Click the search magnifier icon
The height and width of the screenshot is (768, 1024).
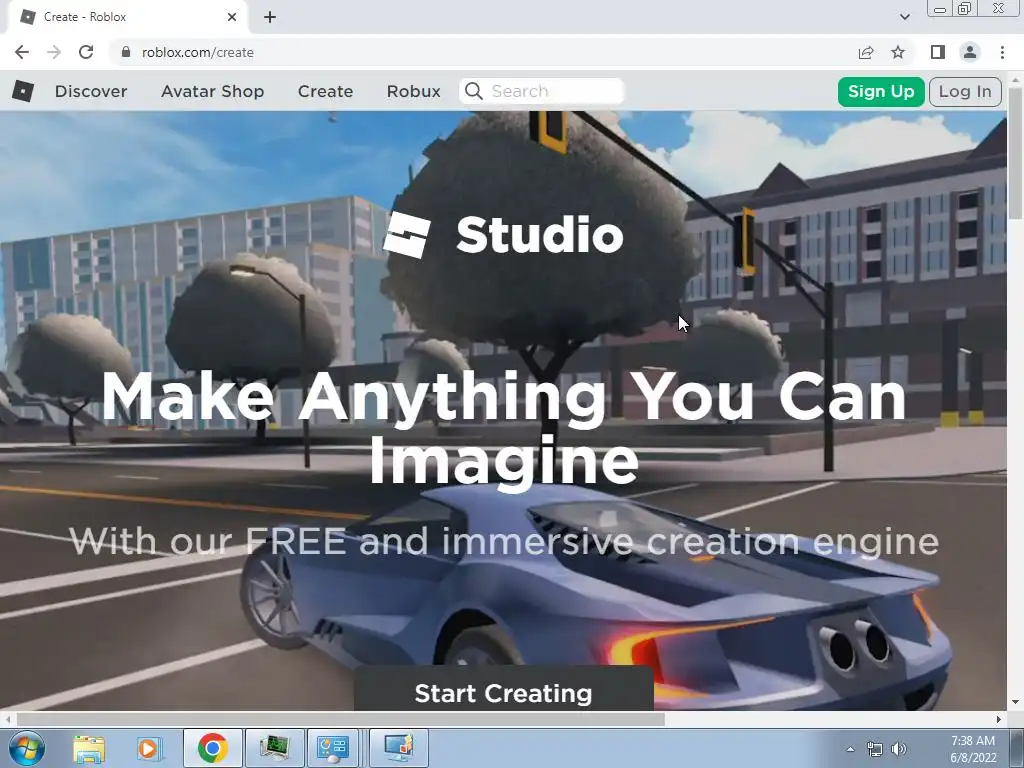click(x=474, y=91)
